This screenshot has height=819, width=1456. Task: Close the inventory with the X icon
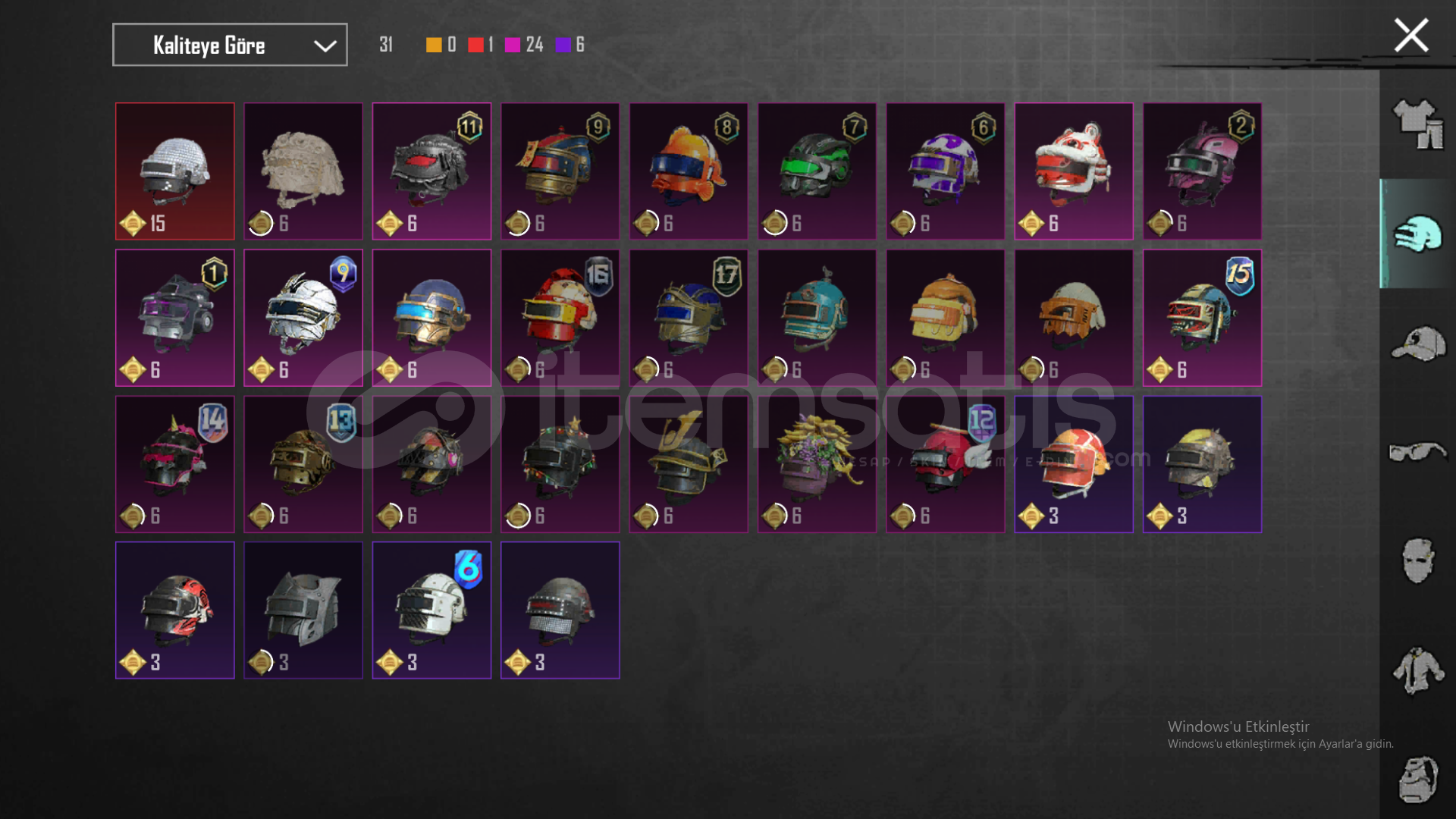point(1410,36)
